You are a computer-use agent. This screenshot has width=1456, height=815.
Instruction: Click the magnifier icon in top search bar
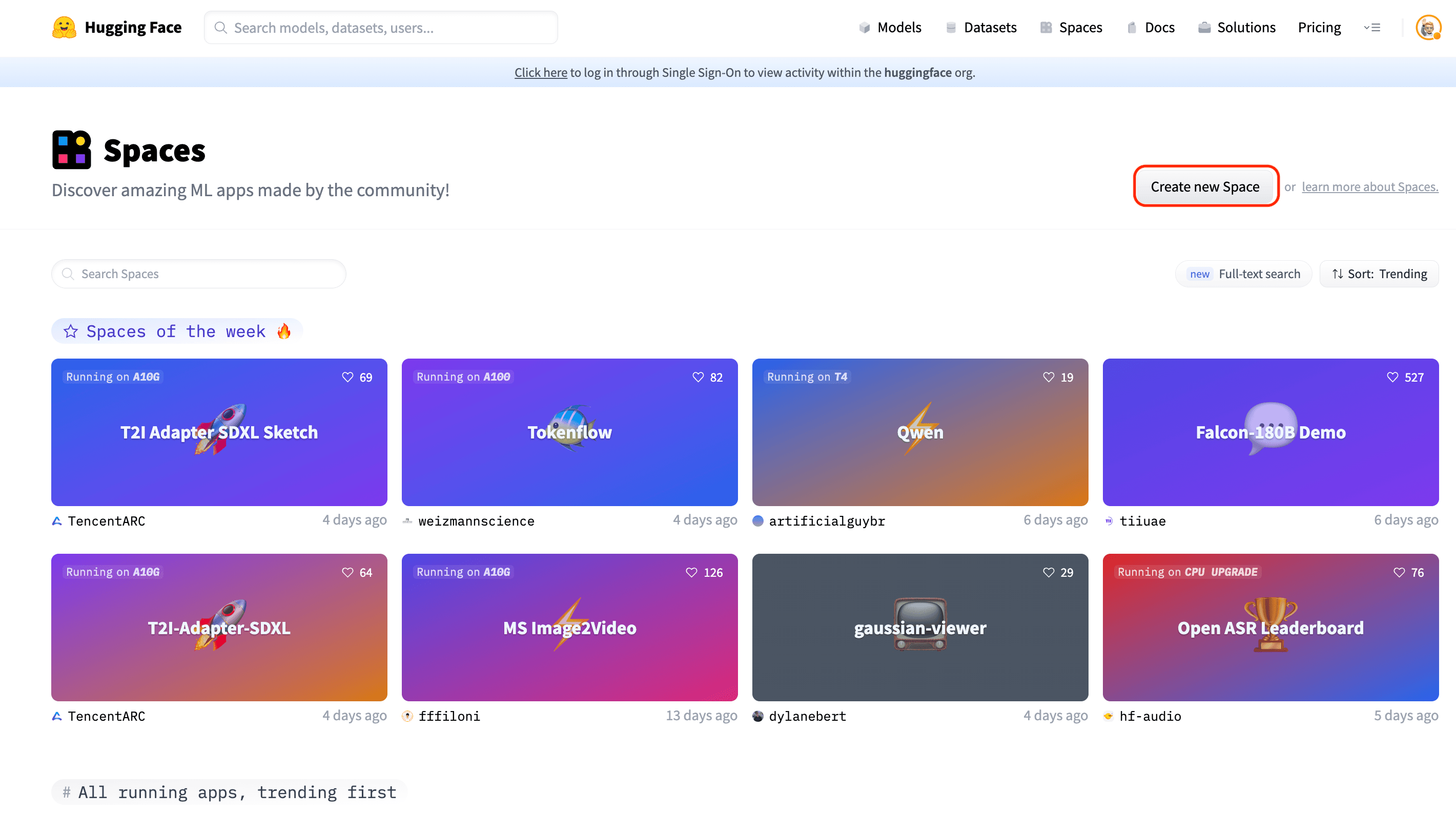(220, 28)
